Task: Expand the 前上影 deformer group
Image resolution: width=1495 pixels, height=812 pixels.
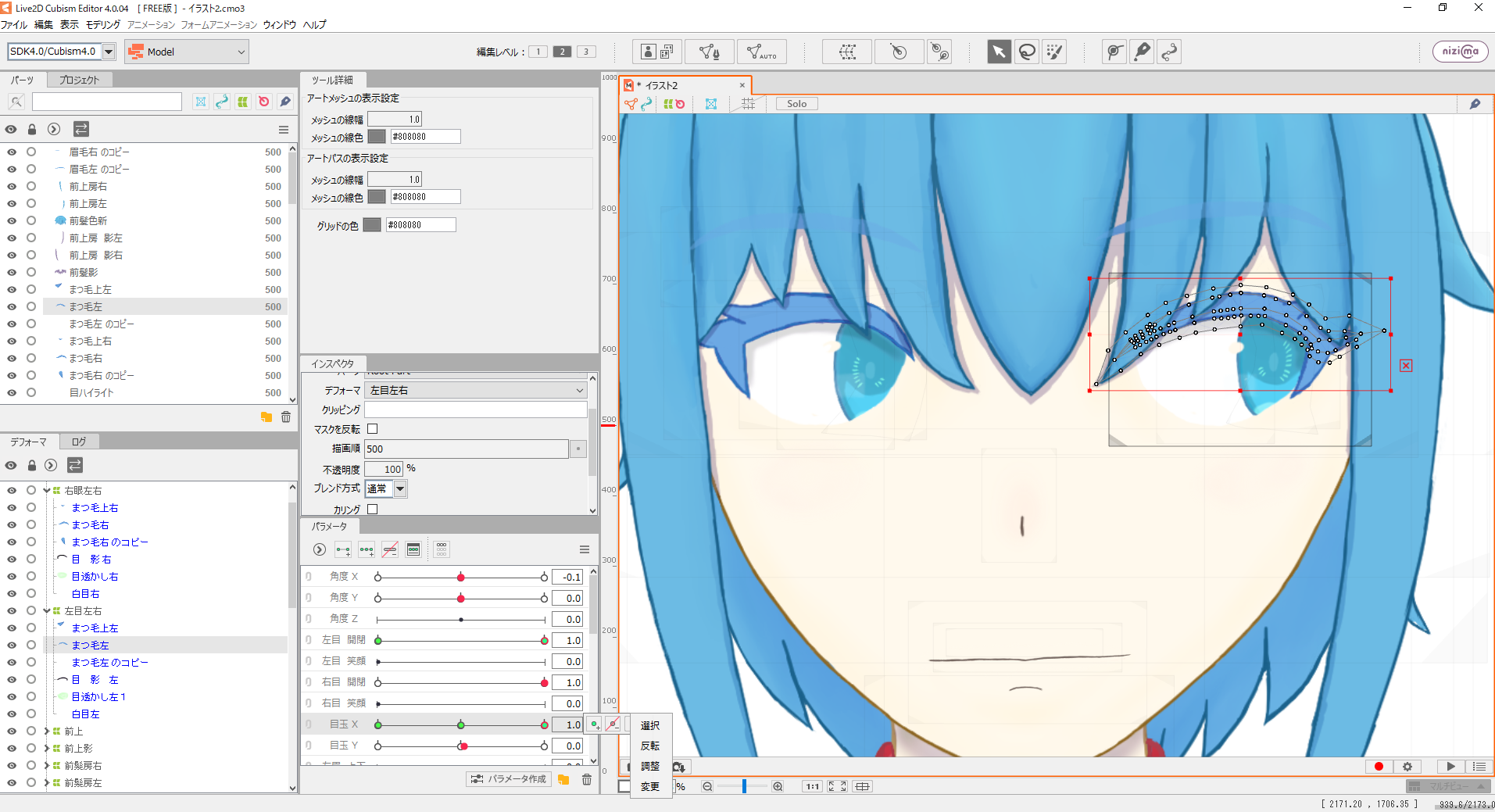Action: pos(46,749)
